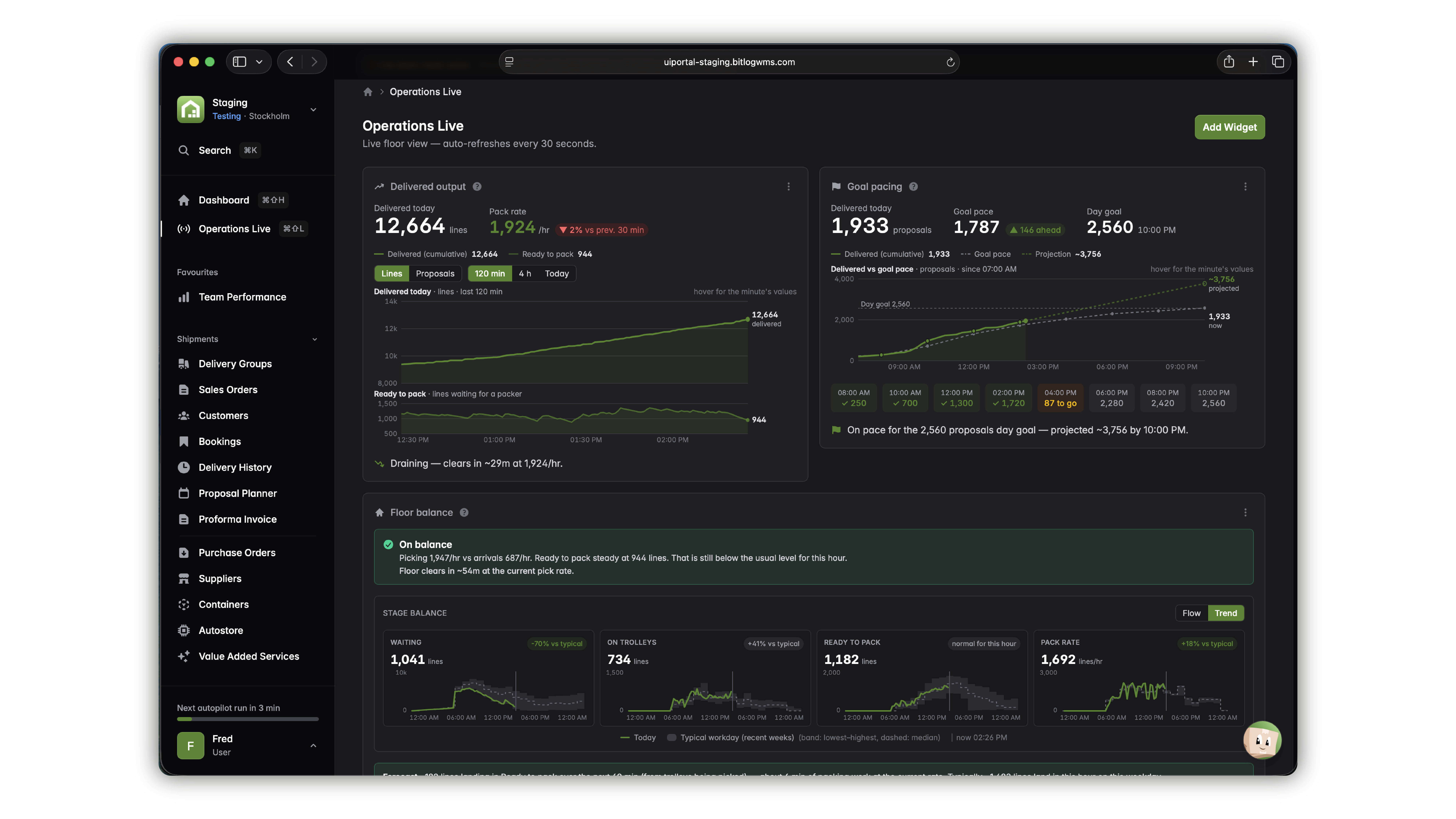The height and width of the screenshot is (819, 1456).
Task: Click the Proforma Invoice icon
Action: [184, 519]
